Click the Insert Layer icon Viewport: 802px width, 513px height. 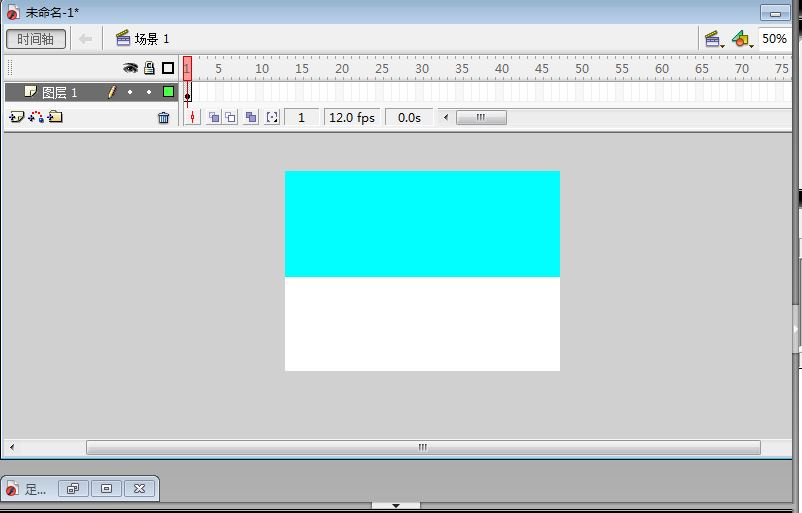[x=16, y=117]
